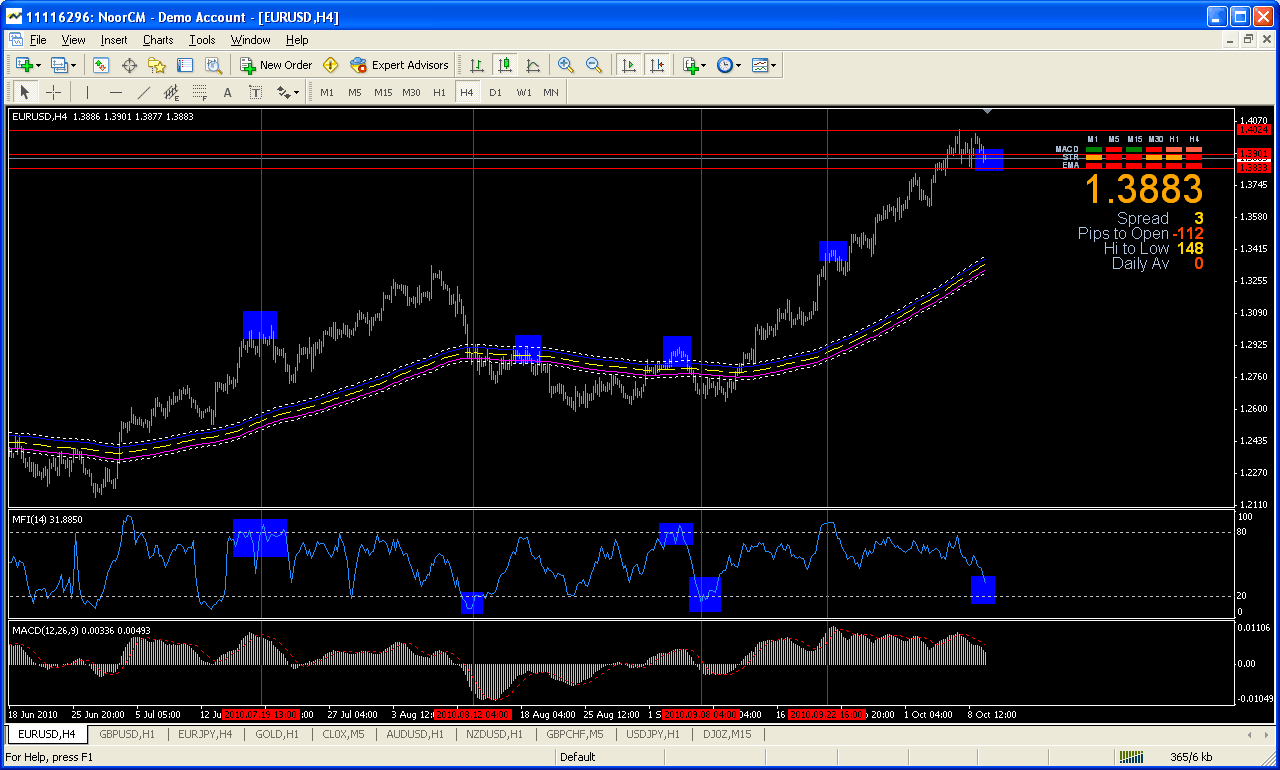The height and width of the screenshot is (770, 1280).
Task: Select the Equidistant Channel tool
Action: (171, 92)
